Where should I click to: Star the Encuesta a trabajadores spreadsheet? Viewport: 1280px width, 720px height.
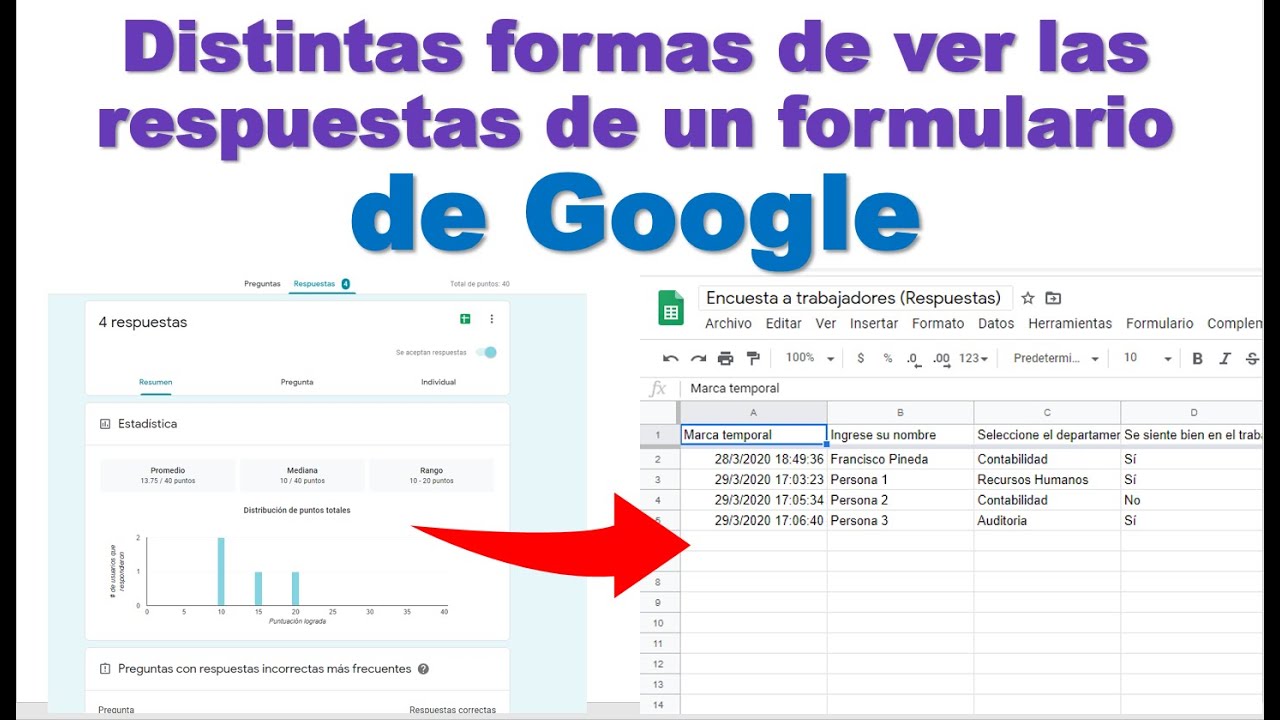click(1027, 298)
